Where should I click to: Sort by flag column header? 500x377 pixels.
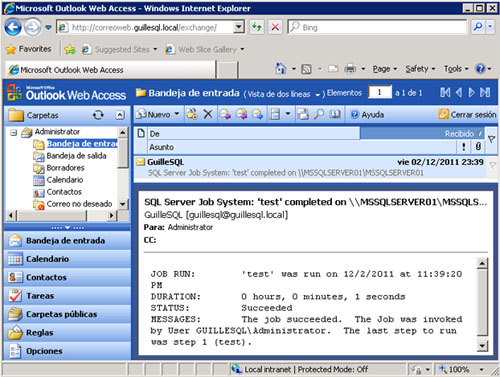tap(491, 140)
